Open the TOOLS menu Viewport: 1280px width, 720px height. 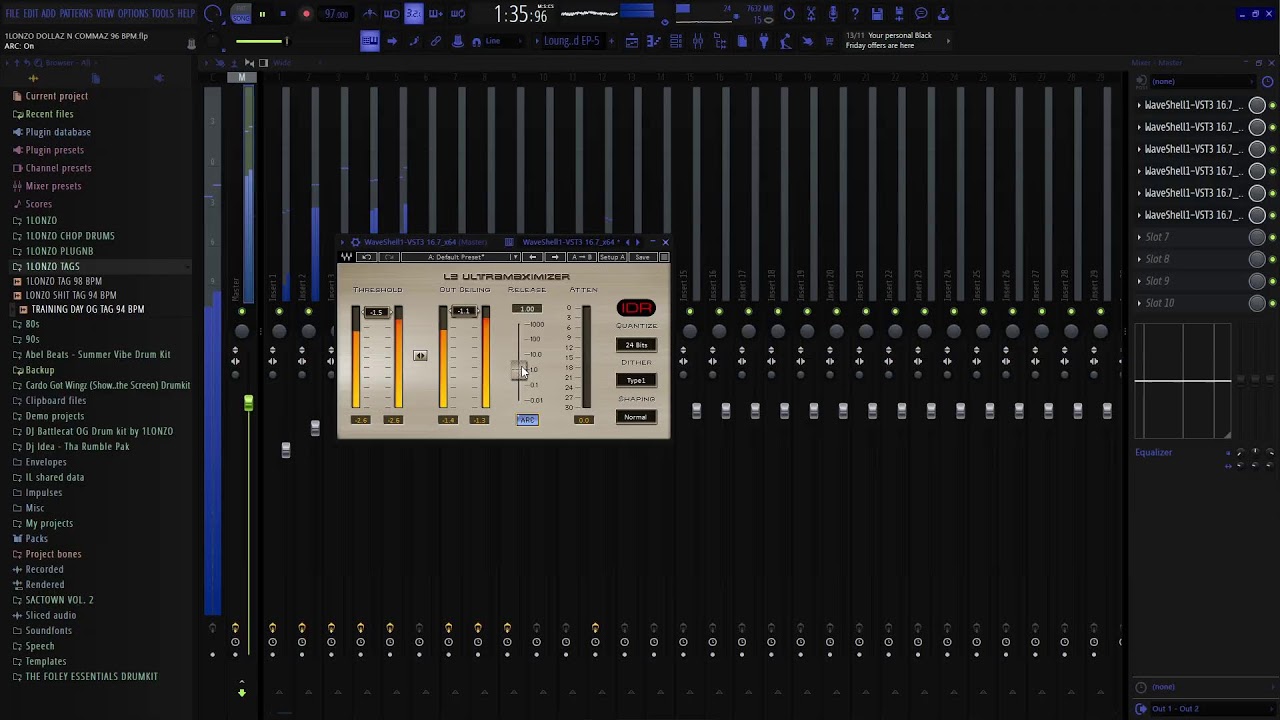(163, 14)
